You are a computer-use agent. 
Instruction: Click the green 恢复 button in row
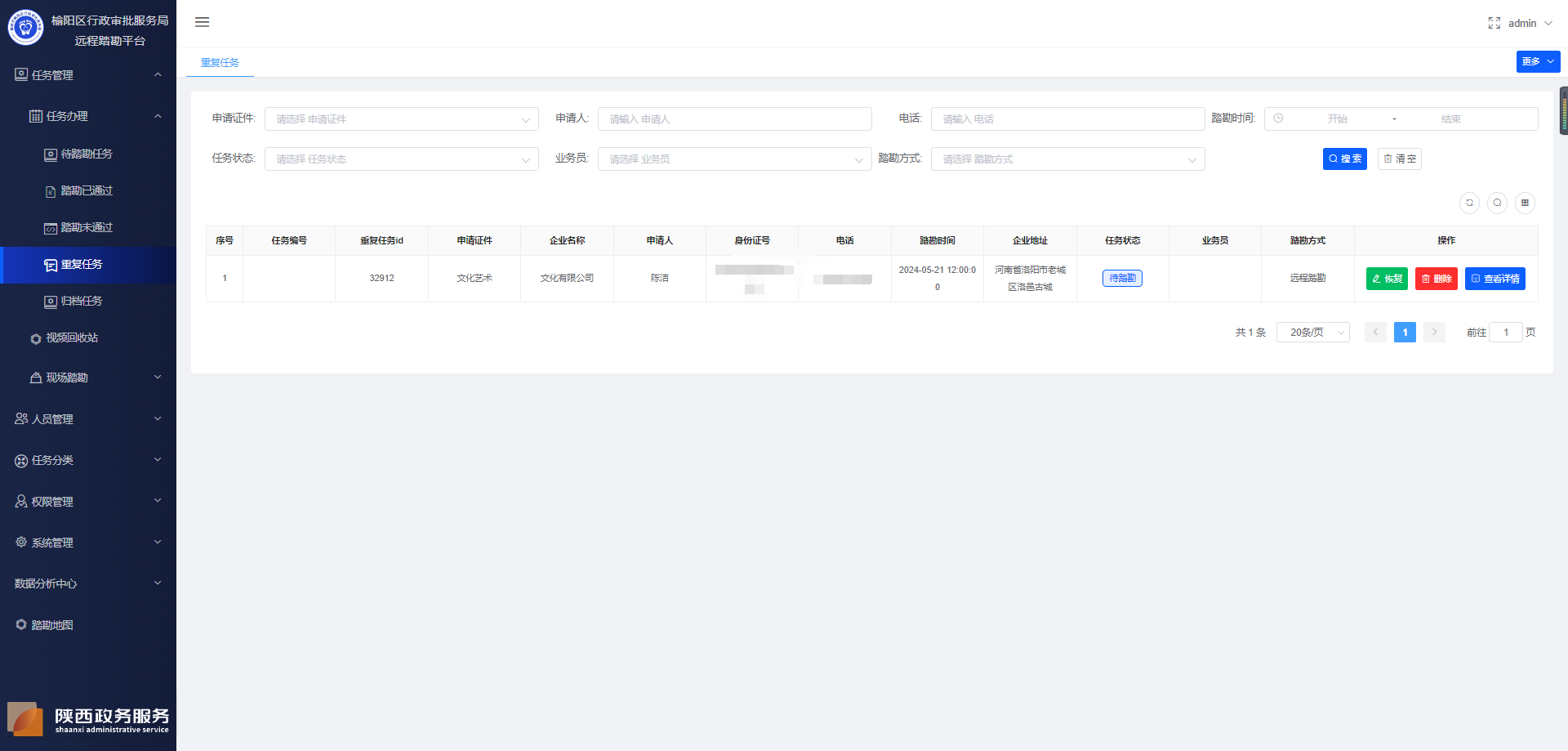coord(1387,279)
